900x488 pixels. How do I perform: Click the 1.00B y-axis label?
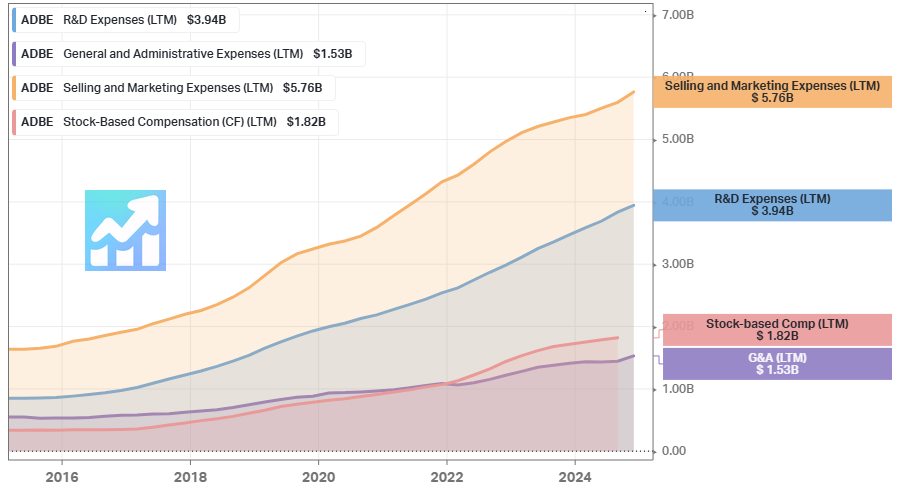(x=678, y=389)
